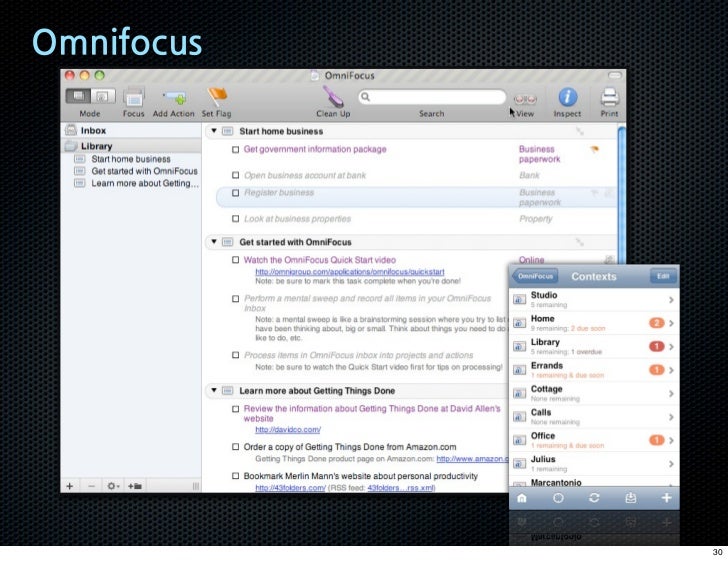The image size is (728, 561).
Task: Open the Home context row chevron
Action: tap(671, 323)
